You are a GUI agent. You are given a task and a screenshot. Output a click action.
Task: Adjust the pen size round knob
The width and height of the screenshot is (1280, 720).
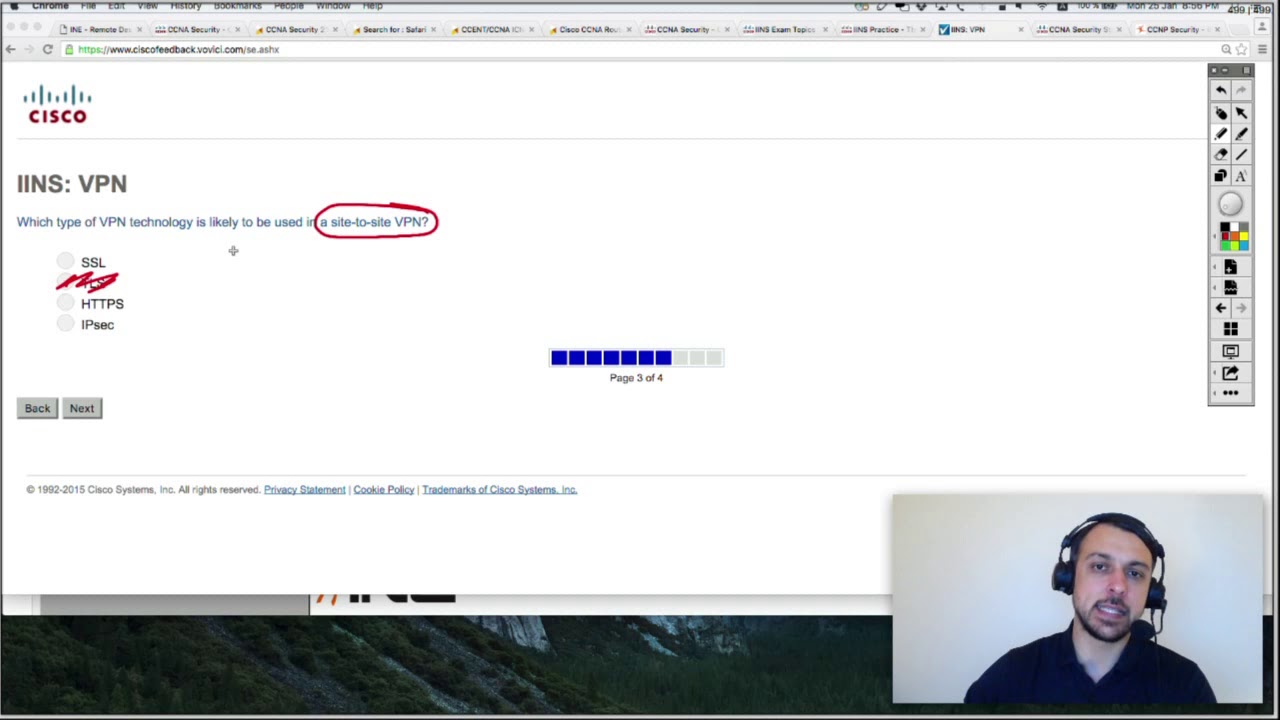1231,204
